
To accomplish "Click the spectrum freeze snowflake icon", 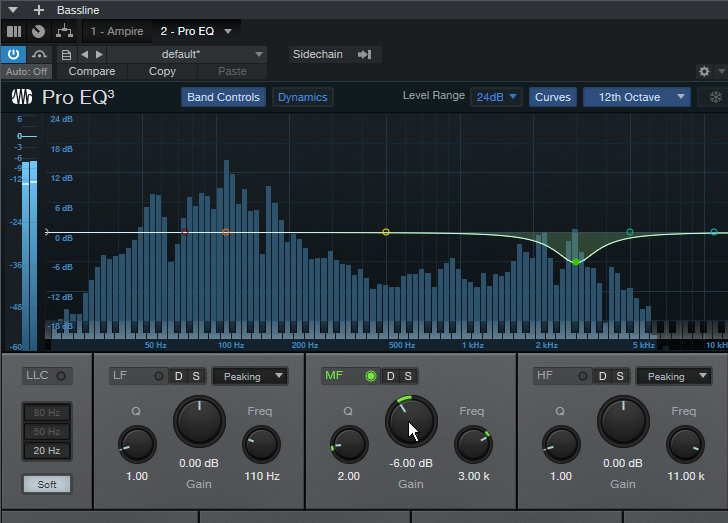I will pos(715,97).
